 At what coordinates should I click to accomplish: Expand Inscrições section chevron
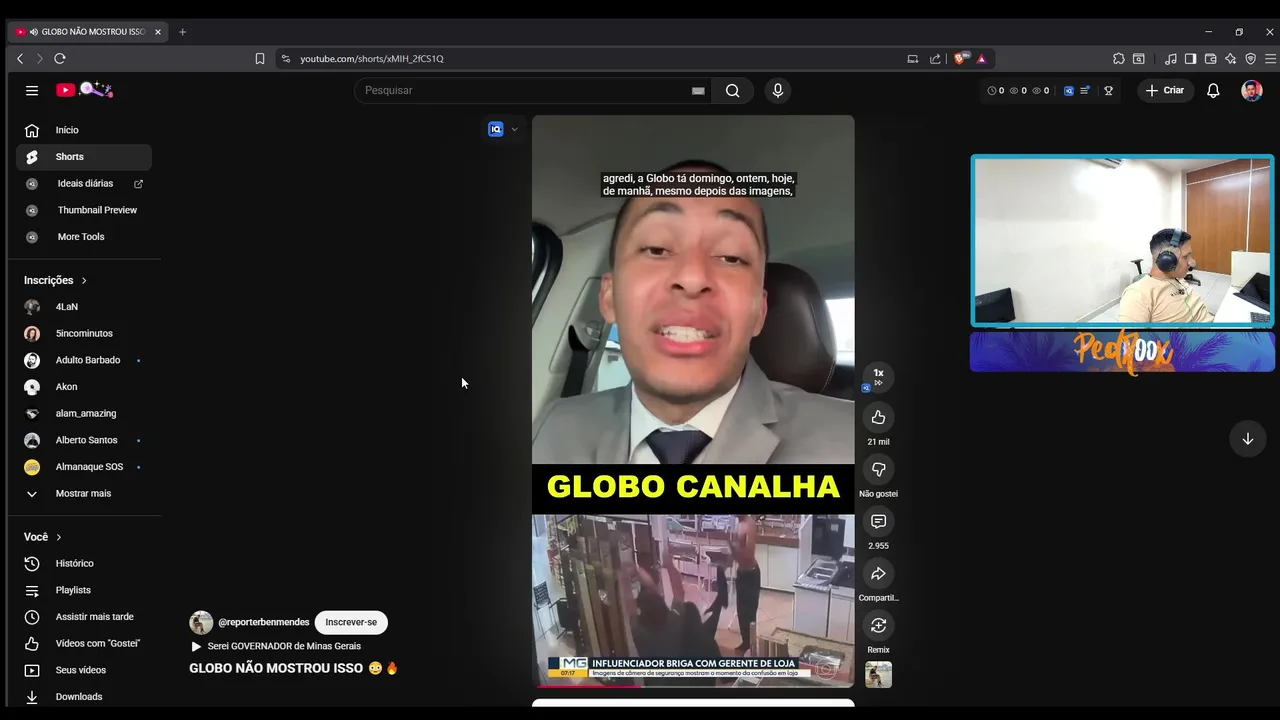click(x=84, y=281)
